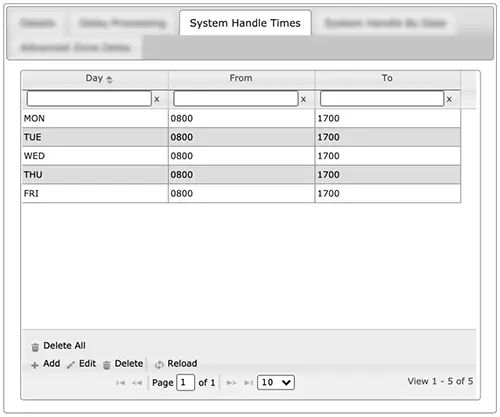Go to first page of grid
This screenshot has height=417, width=500.
coord(121,383)
